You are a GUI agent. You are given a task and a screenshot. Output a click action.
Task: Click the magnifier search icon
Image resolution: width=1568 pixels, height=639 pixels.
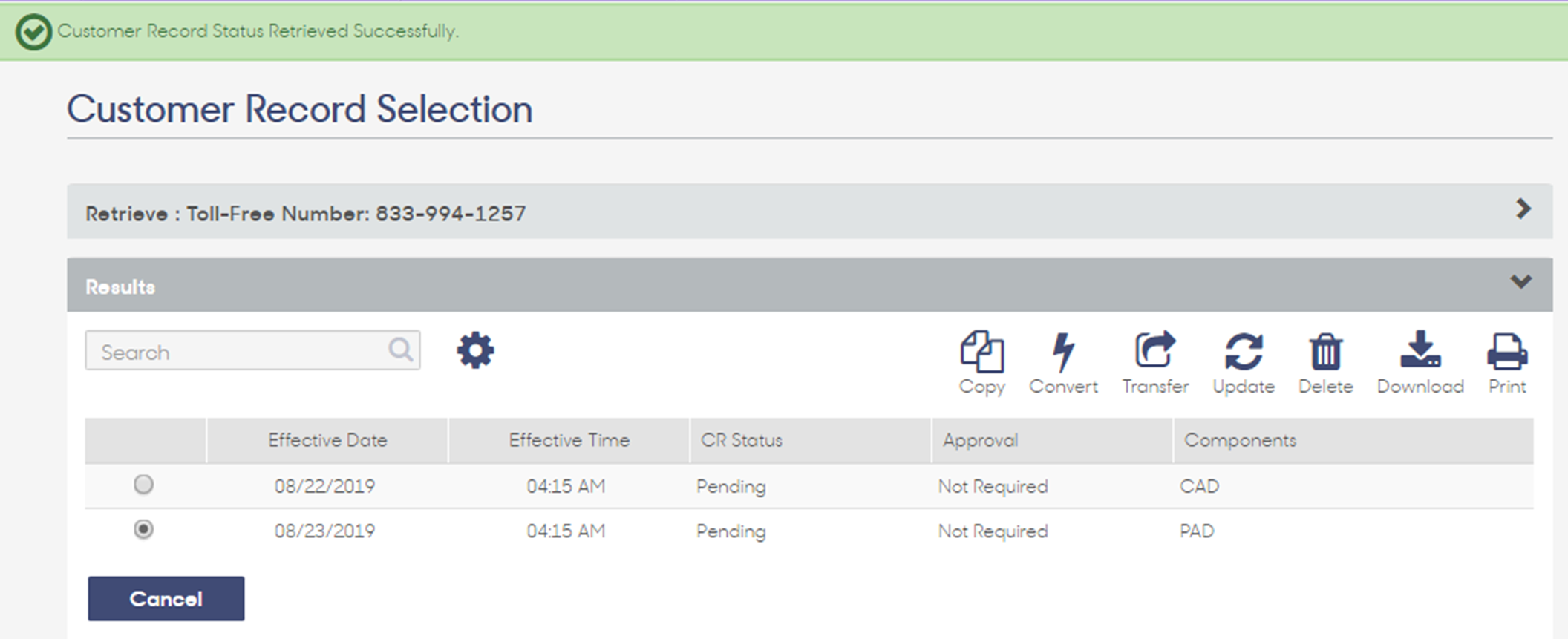(x=400, y=350)
